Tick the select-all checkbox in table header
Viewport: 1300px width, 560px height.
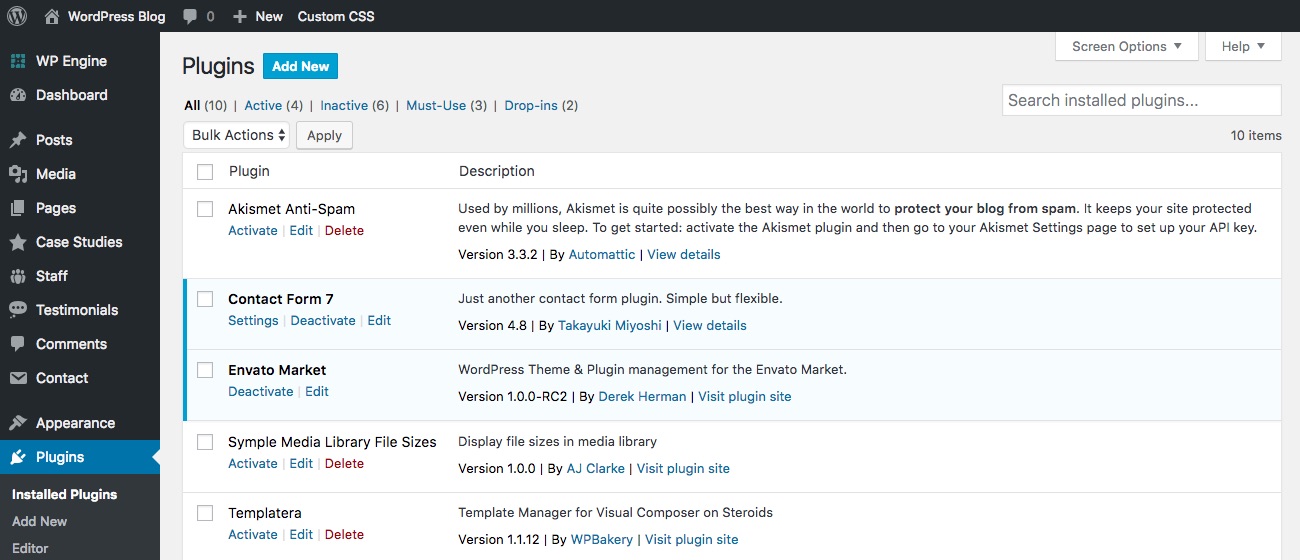(205, 172)
